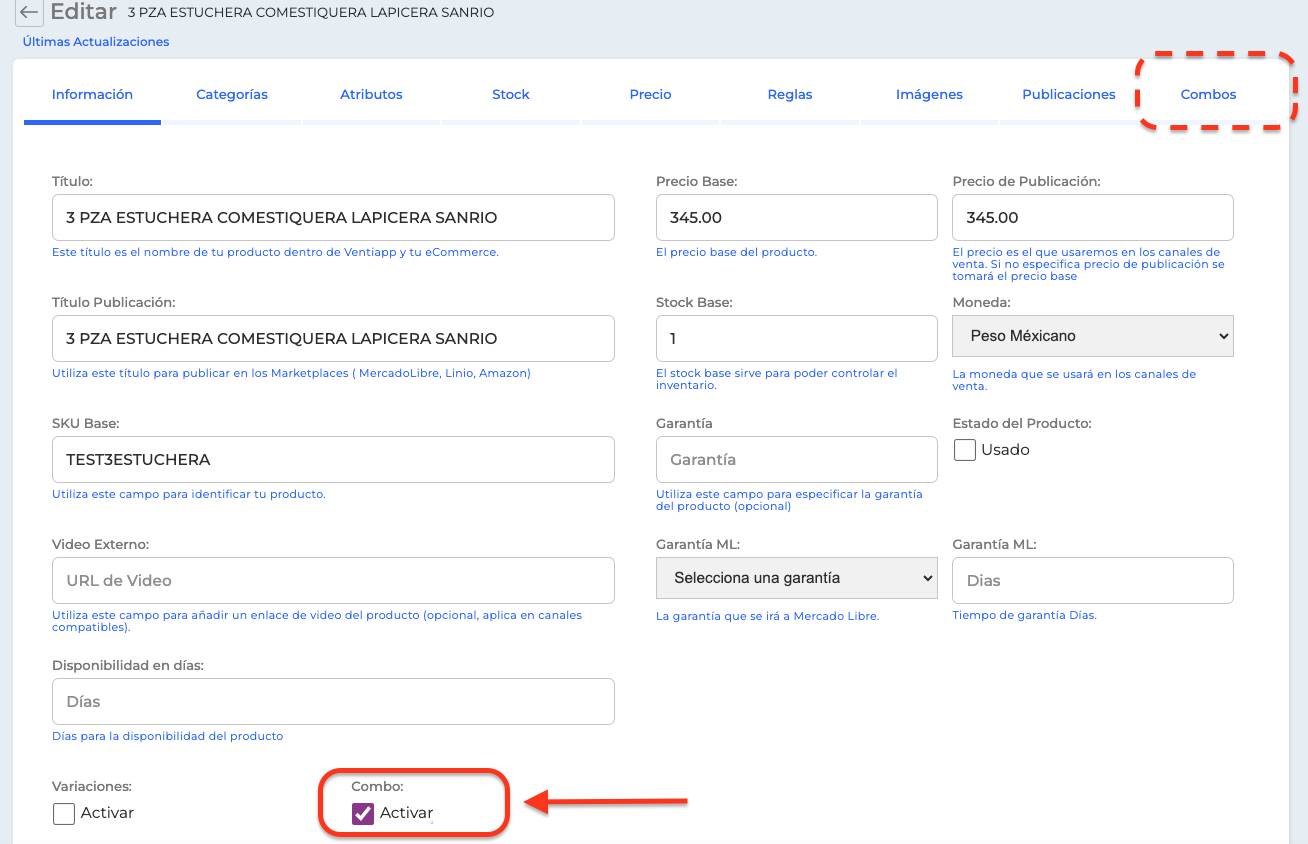The image size is (1308, 844).
Task: Open the Moneda dropdown
Action: click(x=1093, y=336)
